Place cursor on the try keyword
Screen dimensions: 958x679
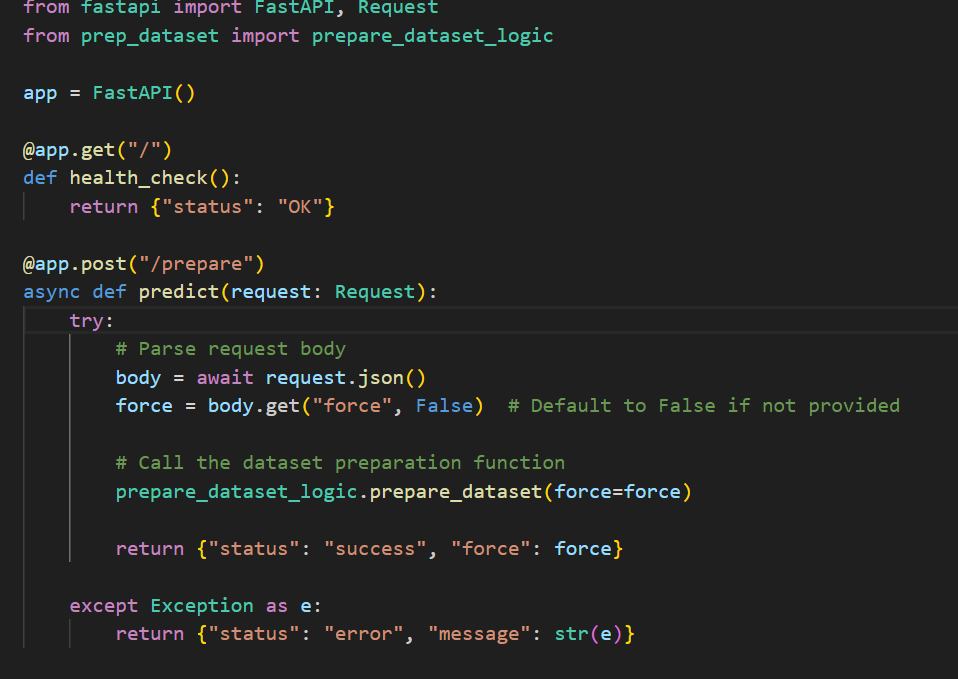click(87, 321)
